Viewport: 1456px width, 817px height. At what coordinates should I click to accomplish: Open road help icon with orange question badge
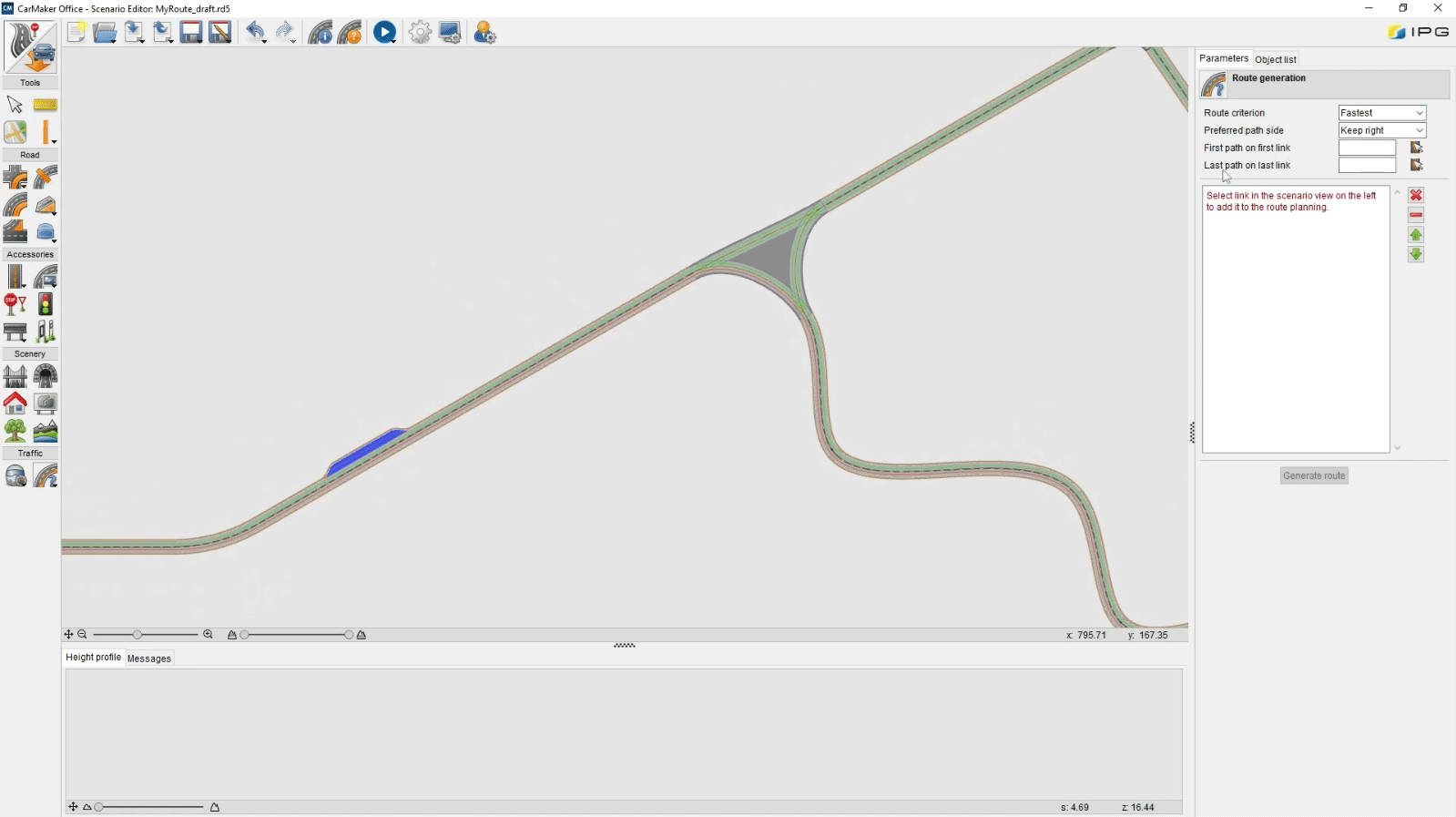point(350,33)
